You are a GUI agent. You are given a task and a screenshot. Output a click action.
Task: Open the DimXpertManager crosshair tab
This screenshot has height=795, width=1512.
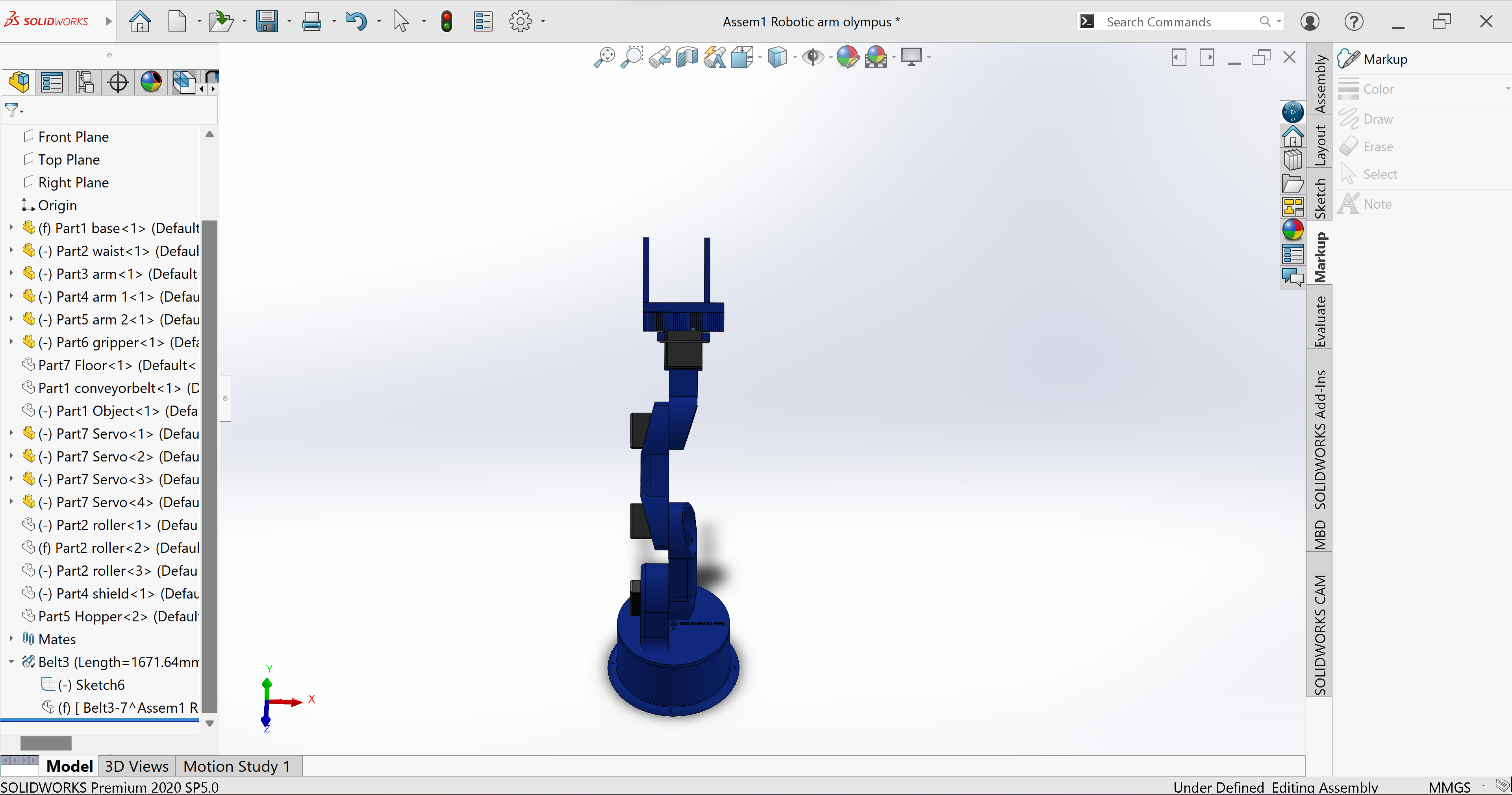click(118, 82)
